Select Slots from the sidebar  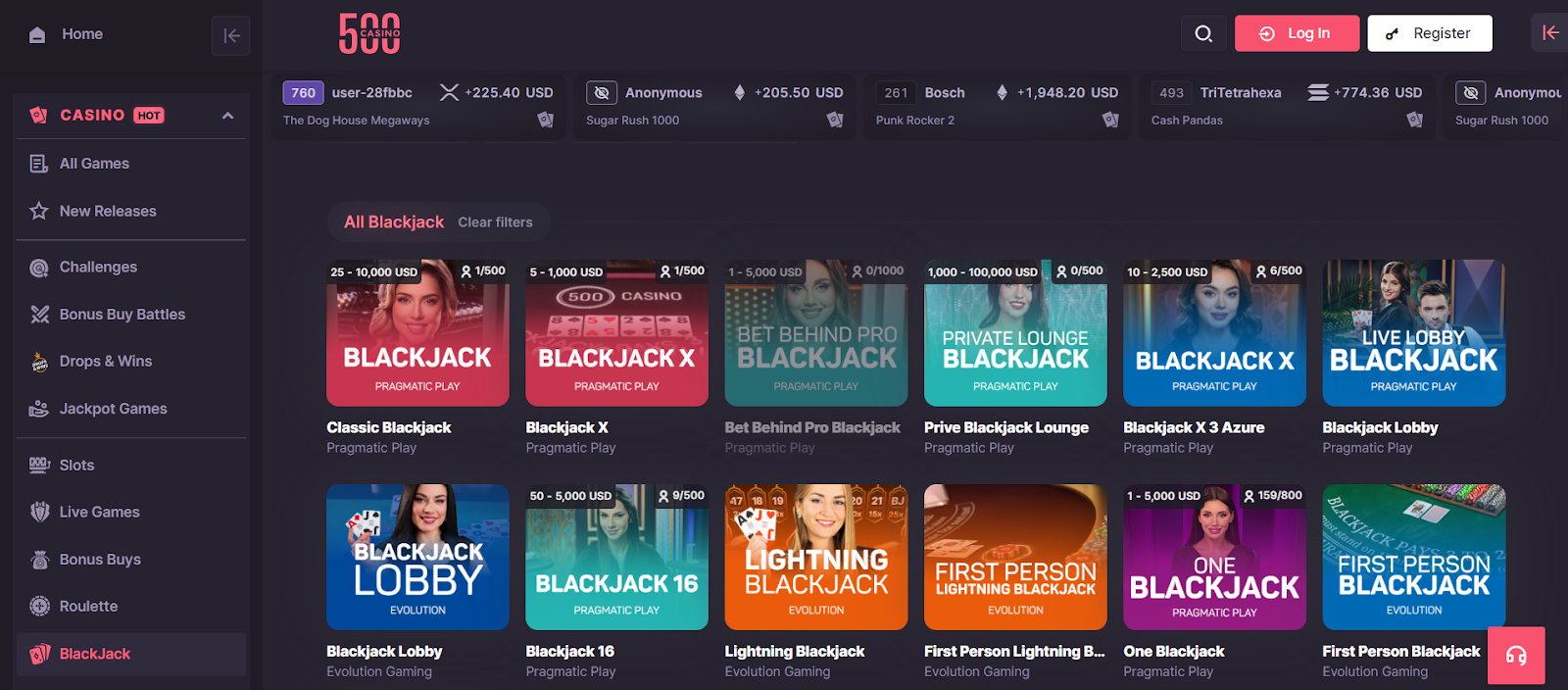click(x=76, y=466)
